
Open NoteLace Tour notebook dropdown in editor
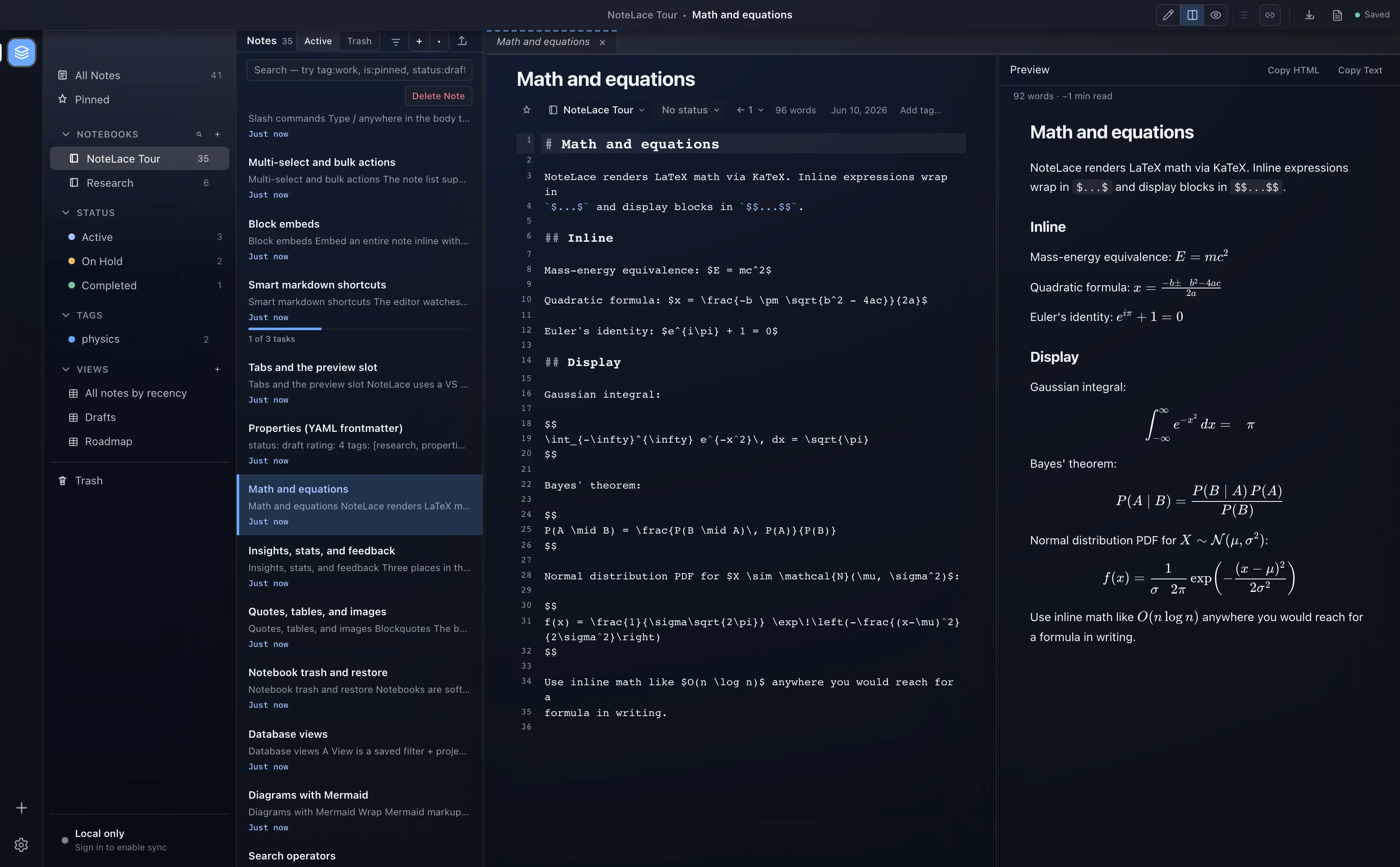point(597,110)
